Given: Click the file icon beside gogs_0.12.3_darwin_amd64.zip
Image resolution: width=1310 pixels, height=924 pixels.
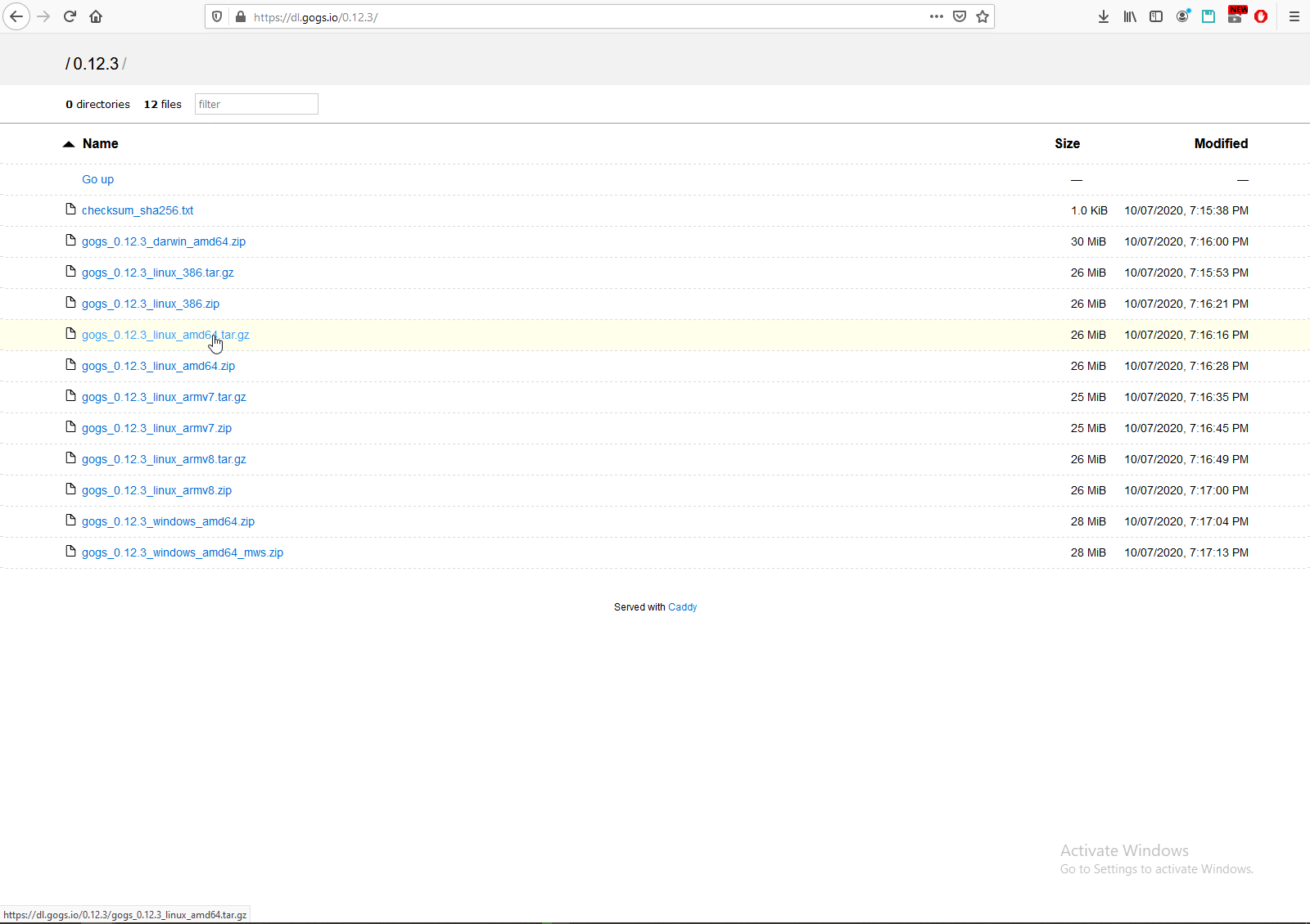Looking at the screenshot, I should click(x=70, y=241).
